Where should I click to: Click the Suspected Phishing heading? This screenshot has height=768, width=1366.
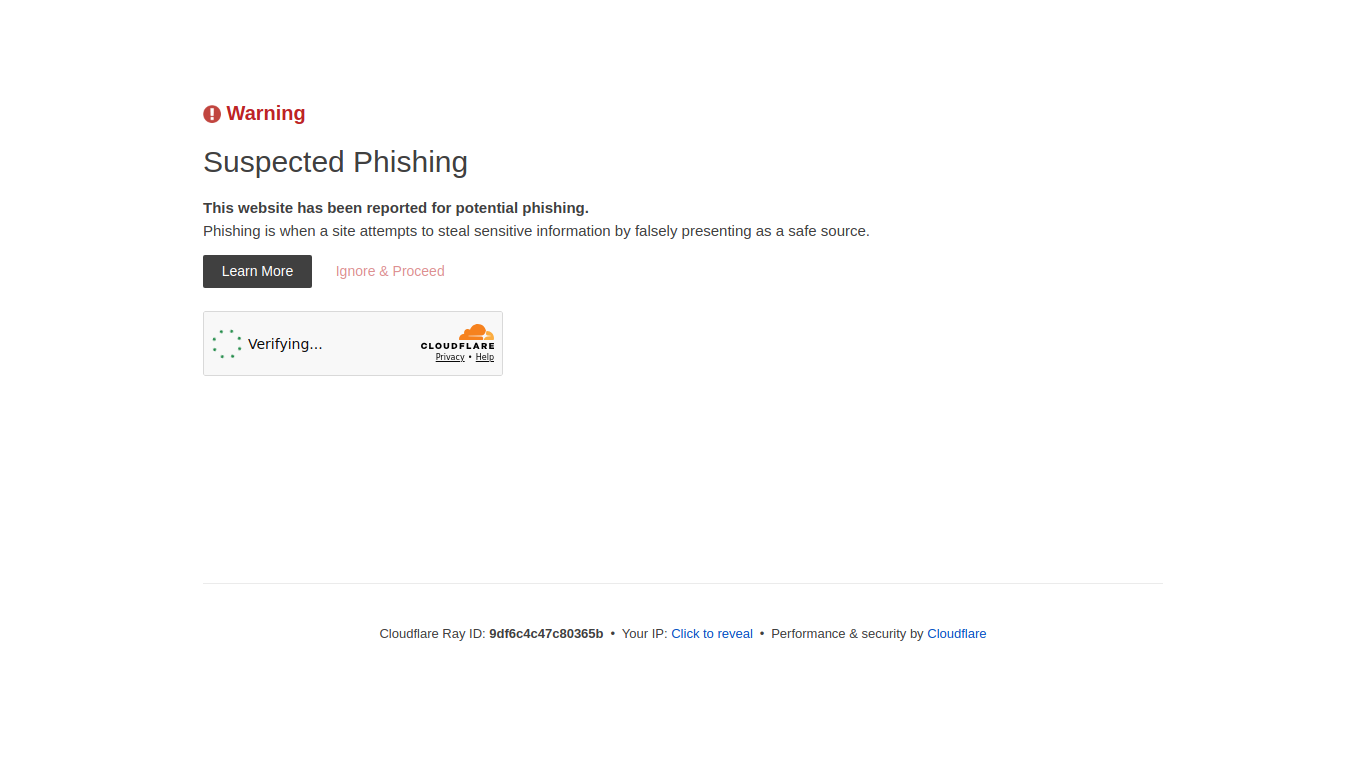click(x=335, y=162)
